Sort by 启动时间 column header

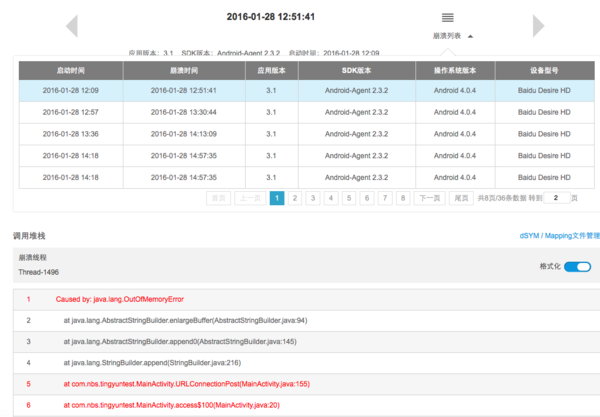pyautogui.click(x=70, y=70)
